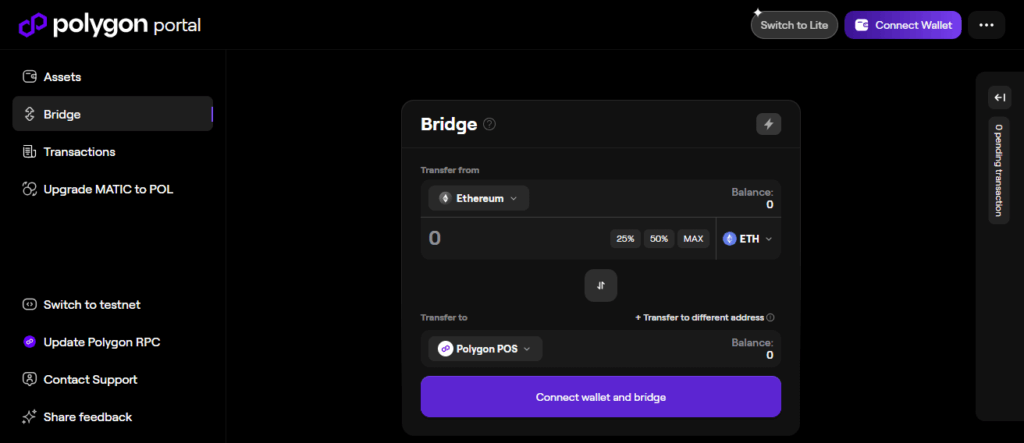Click the Bridge help question mark icon
This screenshot has width=1024, height=443.
(x=489, y=124)
